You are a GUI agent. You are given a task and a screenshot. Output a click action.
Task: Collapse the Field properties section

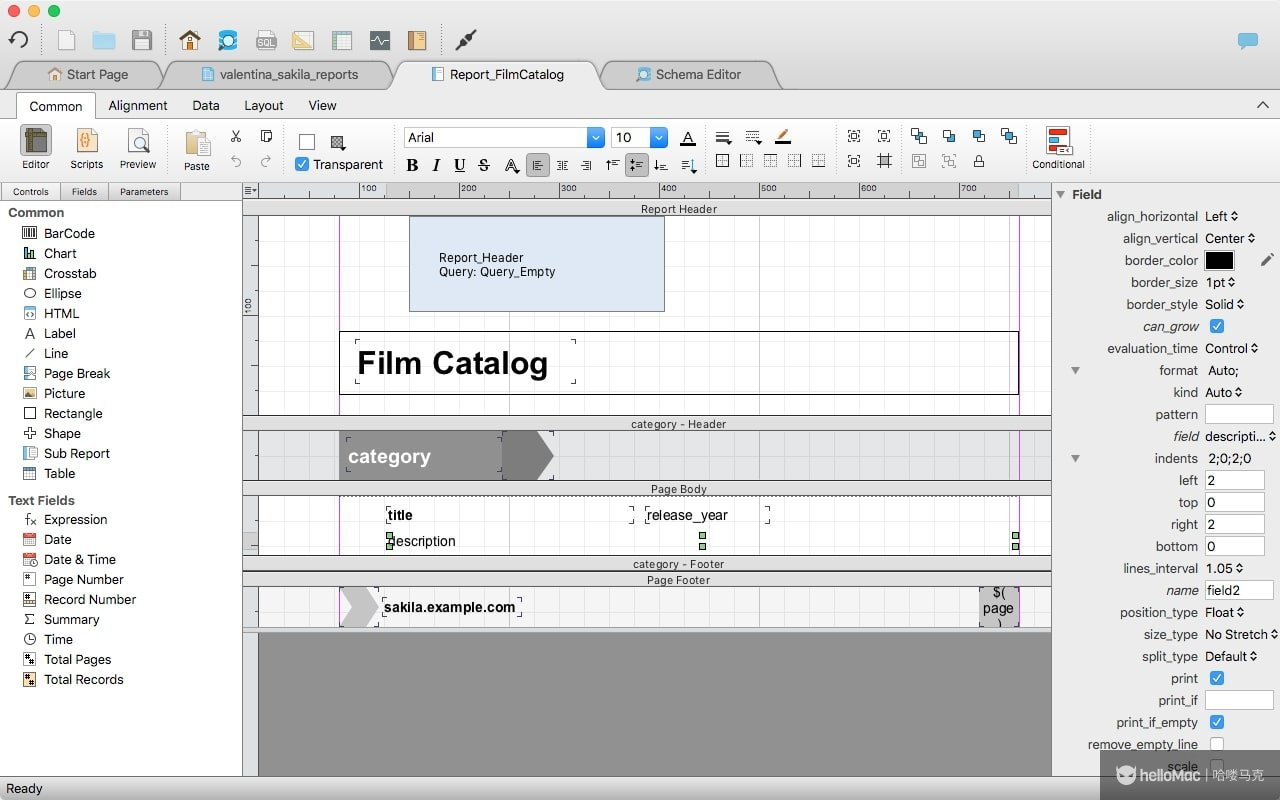coord(1061,194)
